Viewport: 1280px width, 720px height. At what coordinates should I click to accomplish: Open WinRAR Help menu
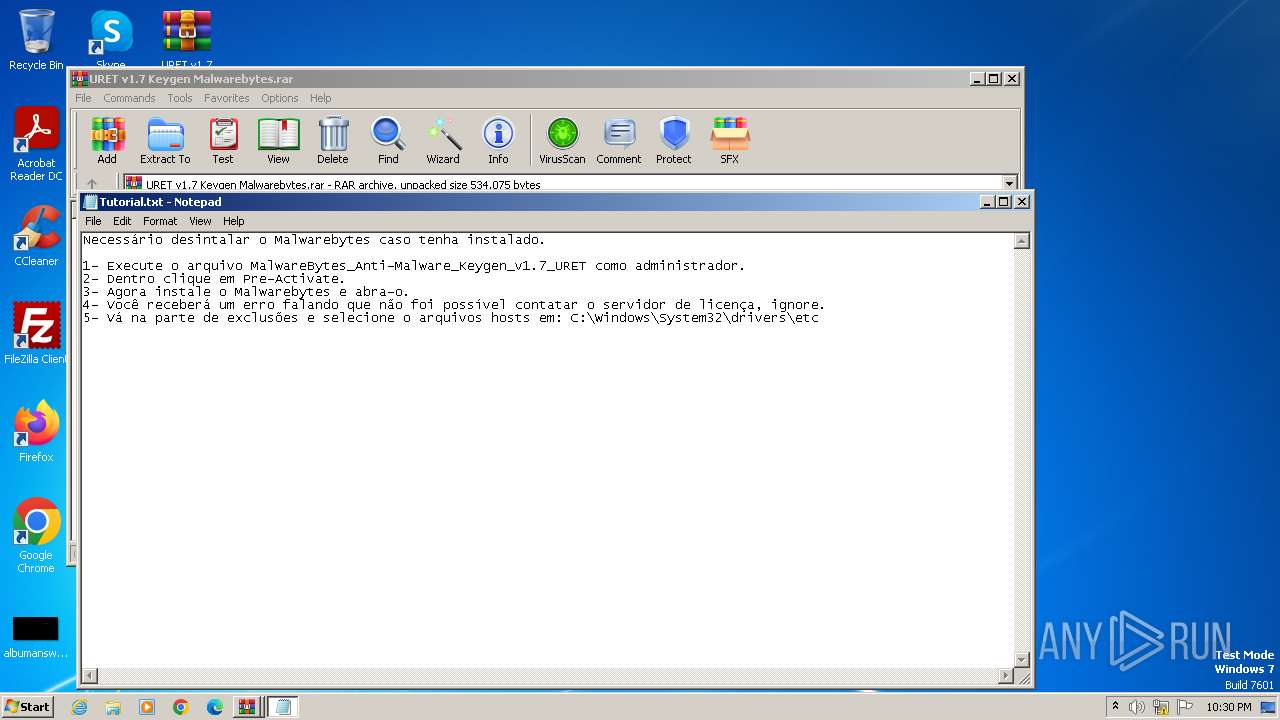[320, 98]
